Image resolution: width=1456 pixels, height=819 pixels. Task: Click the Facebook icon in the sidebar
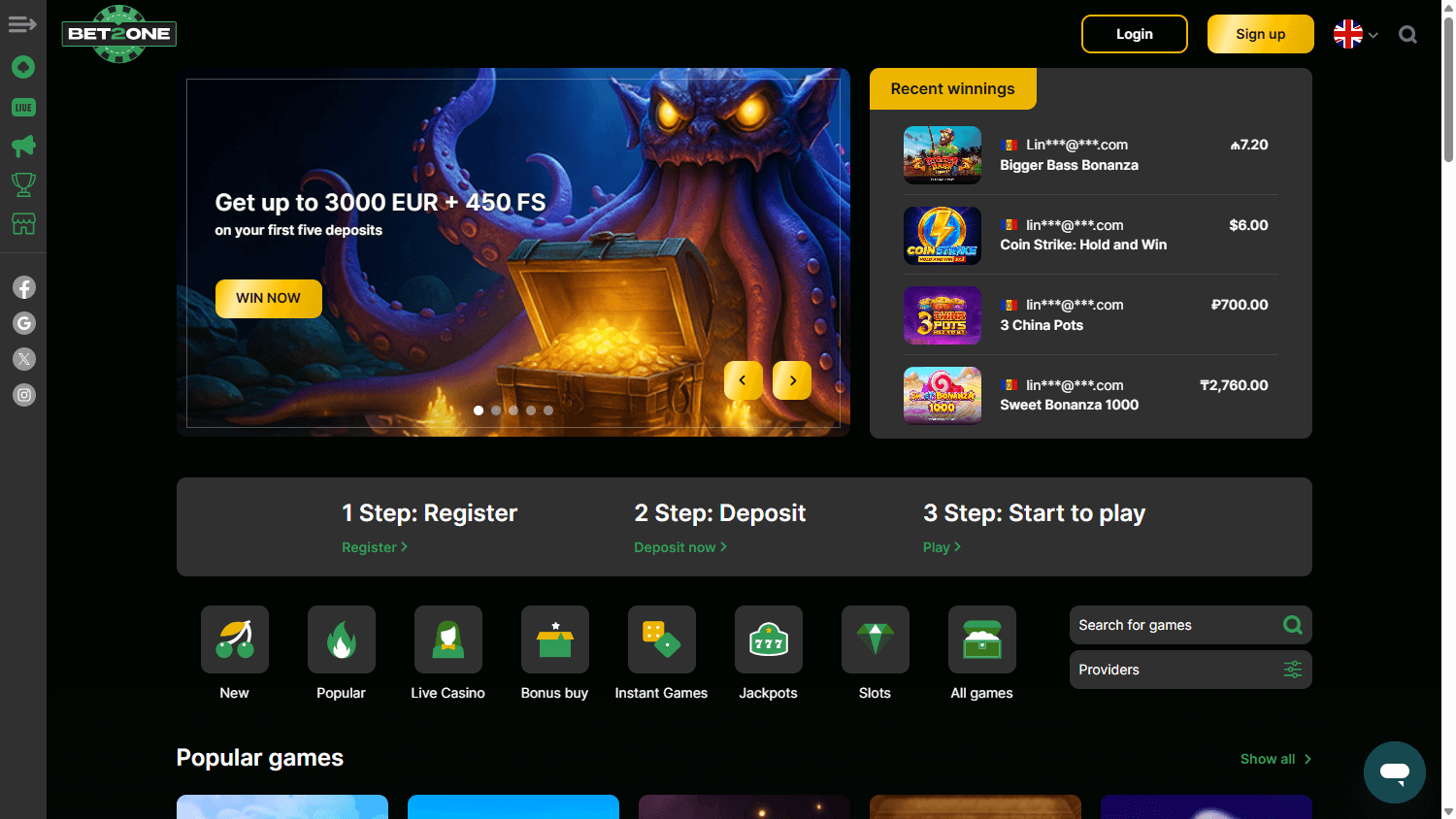pos(23,287)
